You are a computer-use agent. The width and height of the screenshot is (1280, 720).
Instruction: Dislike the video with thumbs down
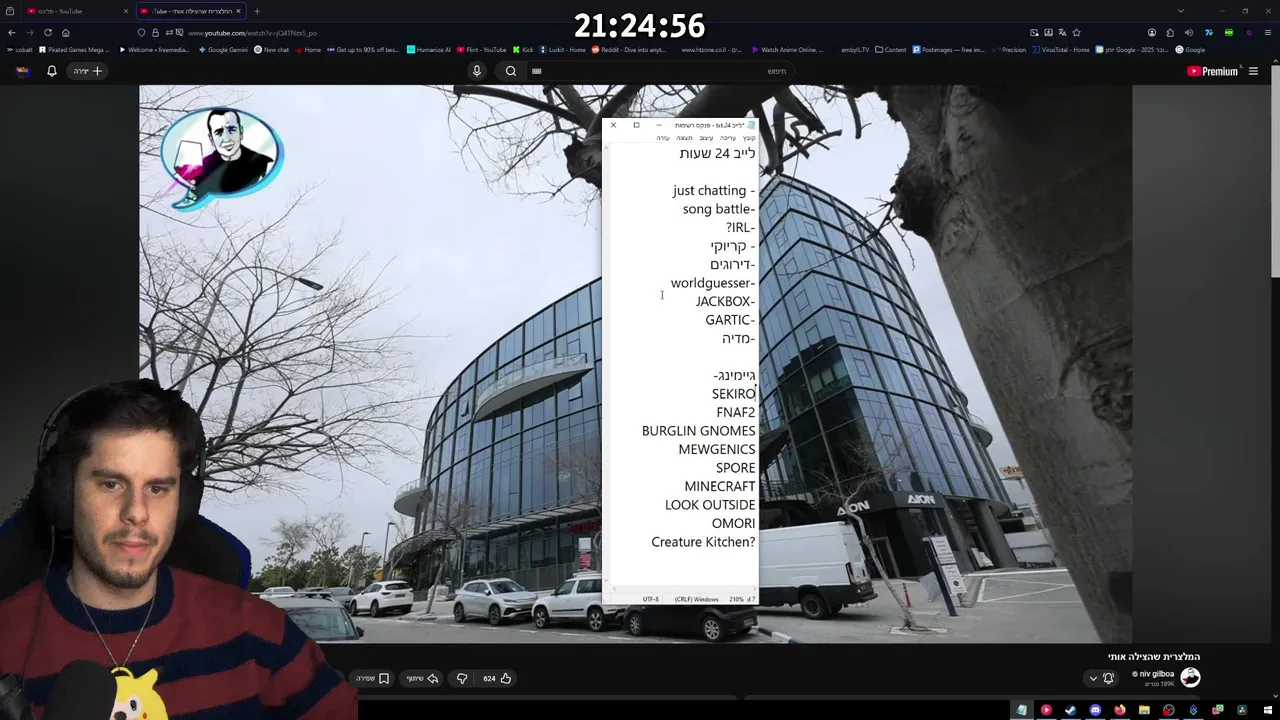[x=462, y=678]
